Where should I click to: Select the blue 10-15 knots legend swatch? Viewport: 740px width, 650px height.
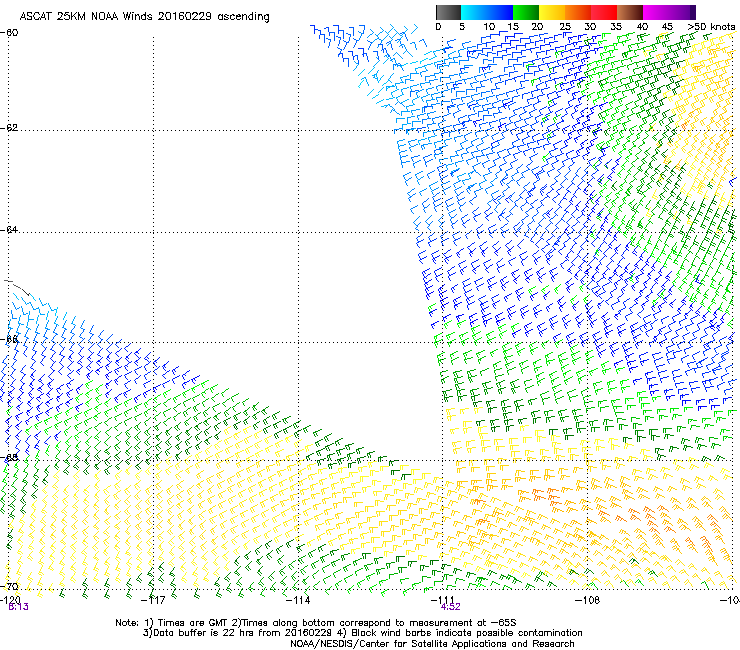pos(500,12)
